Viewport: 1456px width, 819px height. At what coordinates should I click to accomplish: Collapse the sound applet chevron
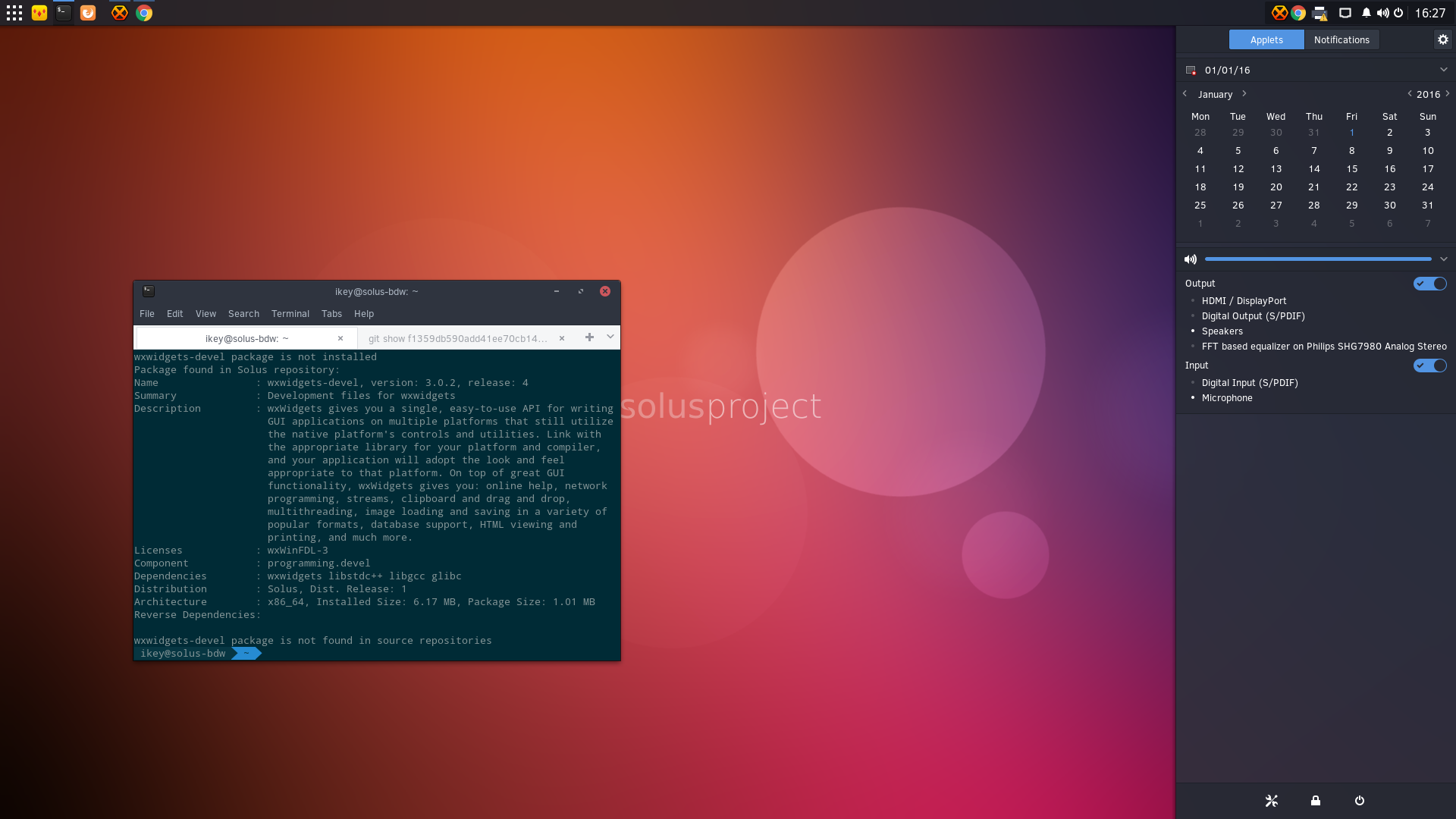[x=1443, y=259]
